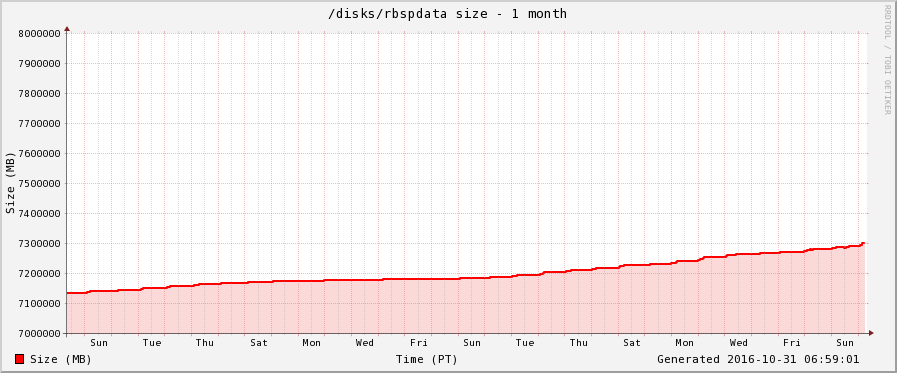The height and width of the screenshot is (373, 897).
Task: Click the vertical 'Size (MB)' axis title
Action: 10,183
